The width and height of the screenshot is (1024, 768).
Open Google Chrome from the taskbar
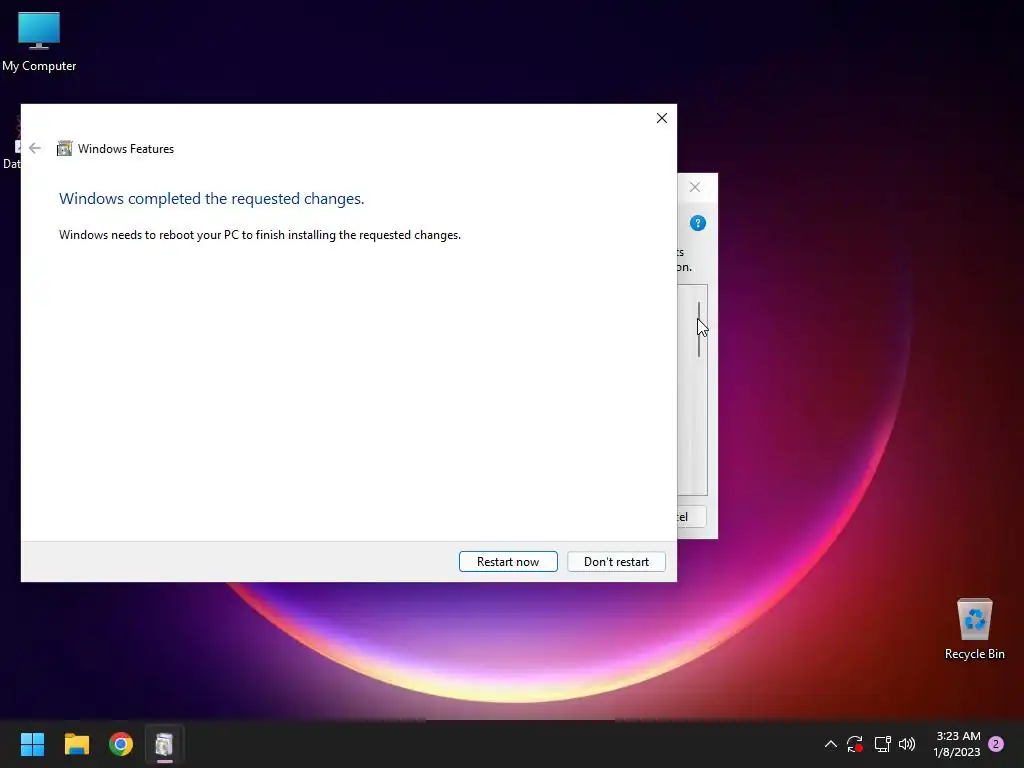pyautogui.click(x=121, y=744)
